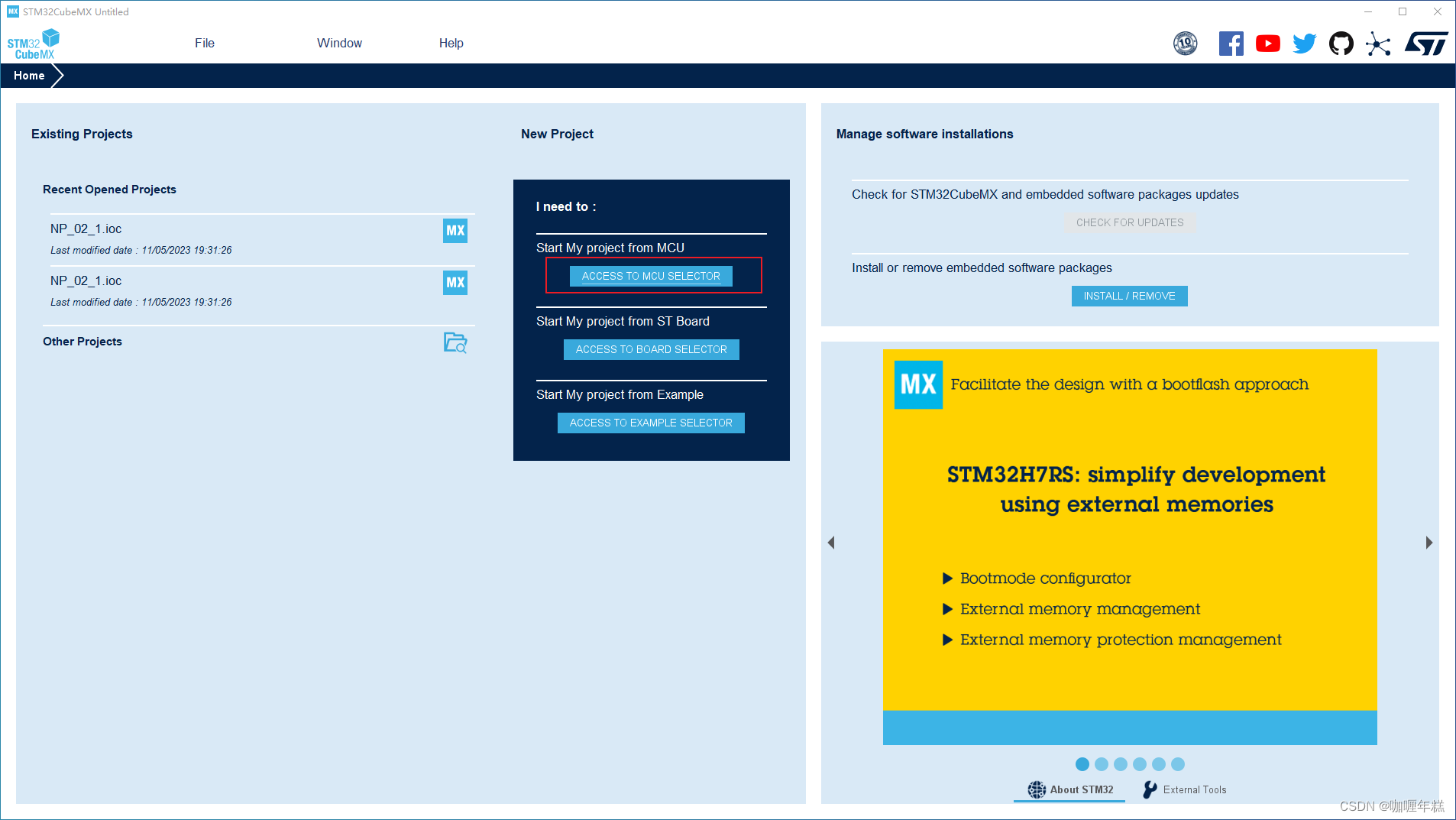Click the Other Projects label

tap(83, 342)
